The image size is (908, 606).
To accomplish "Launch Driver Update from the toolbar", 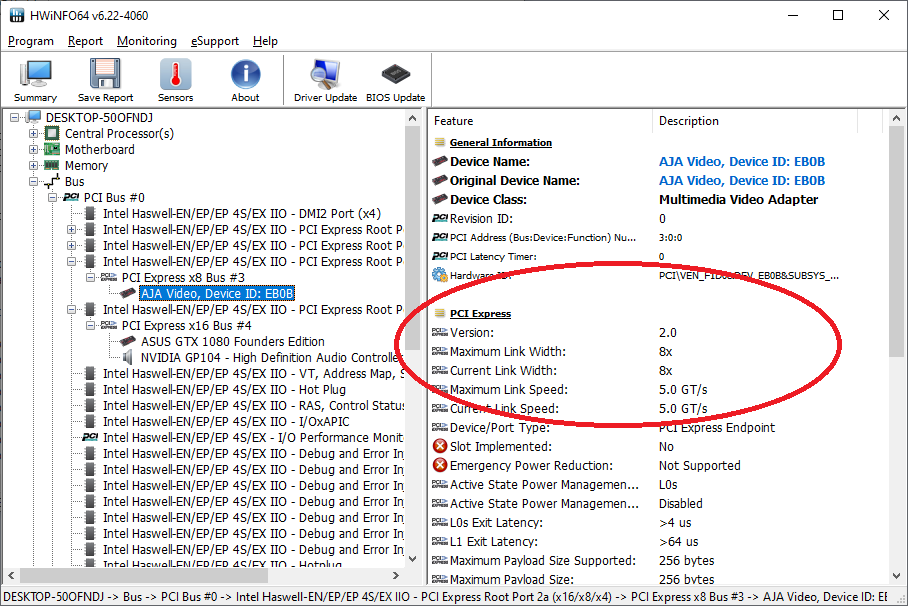I will tap(323, 72).
